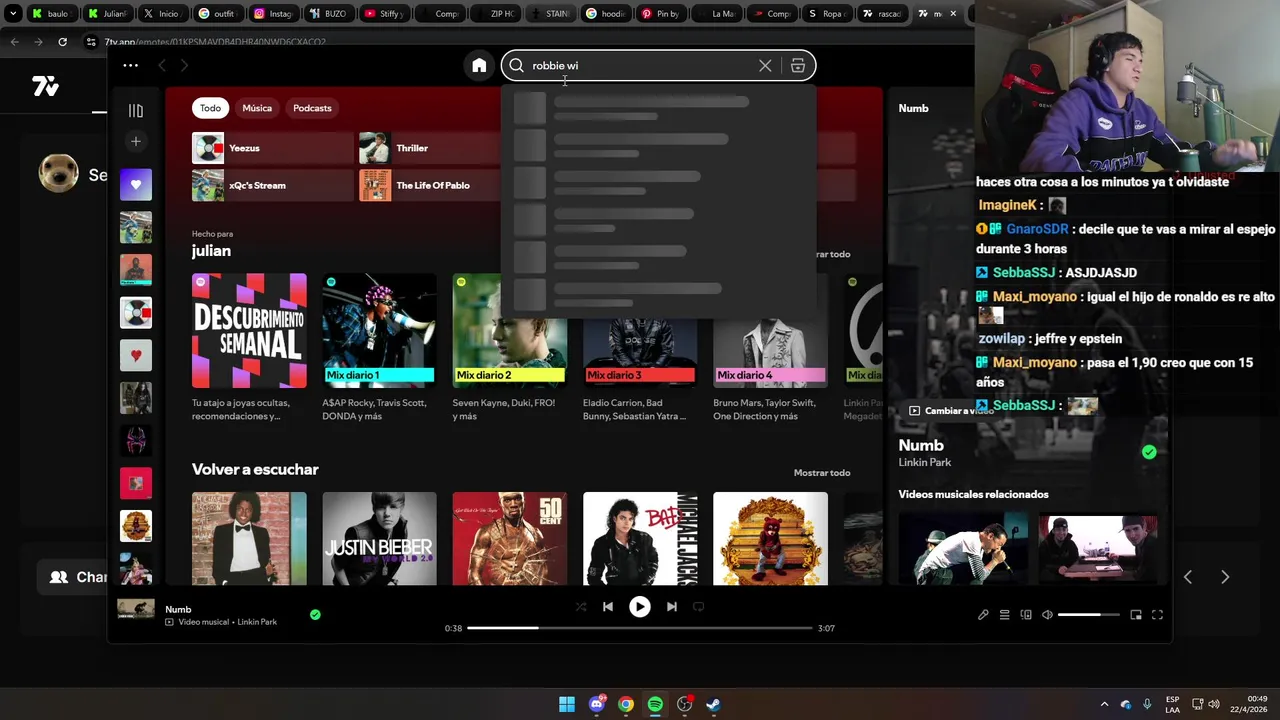The width and height of the screenshot is (1280, 720).
Task: Click the left arrow on the 7TV page
Action: click(x=1188, y=577)
